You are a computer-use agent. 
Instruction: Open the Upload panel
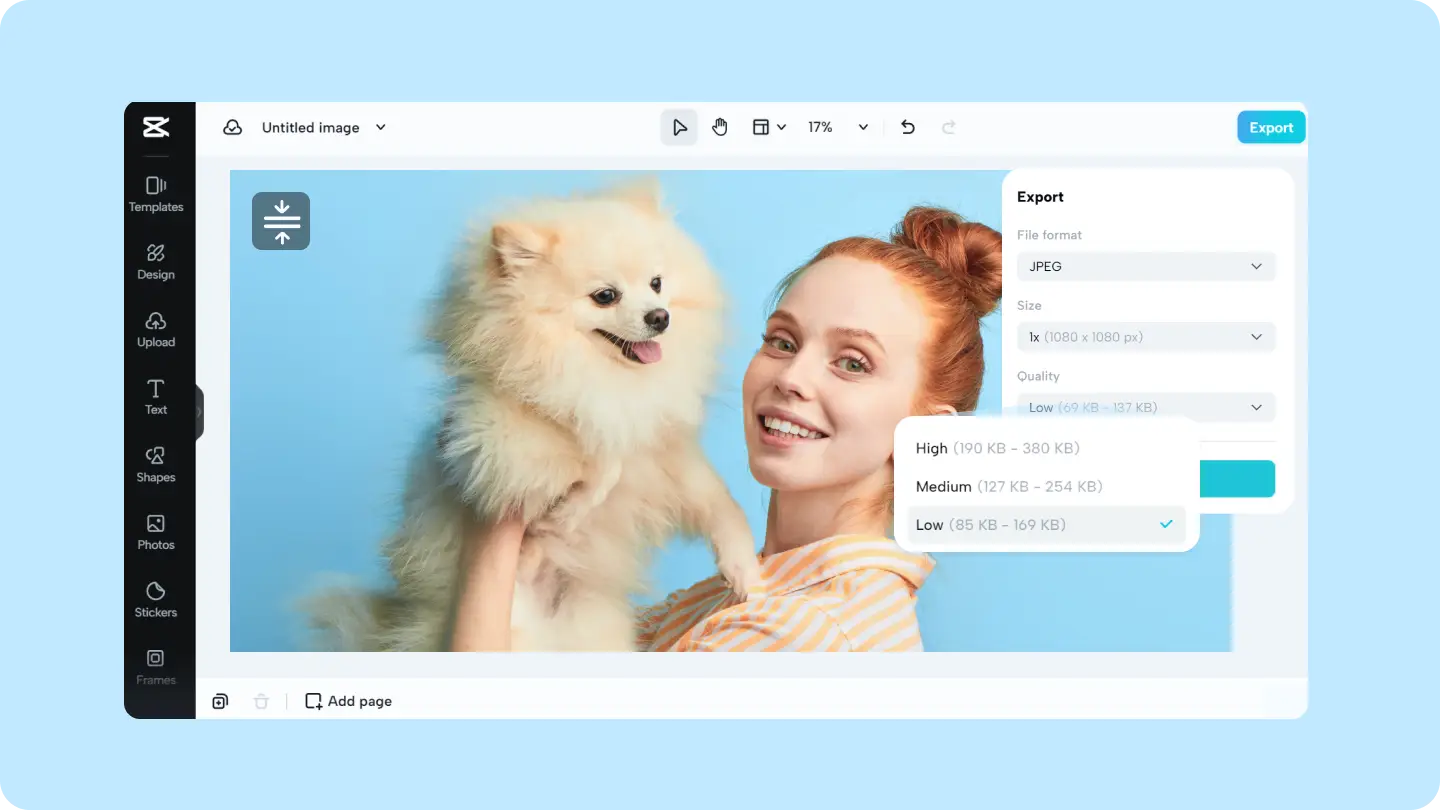[x=156, y=329]
